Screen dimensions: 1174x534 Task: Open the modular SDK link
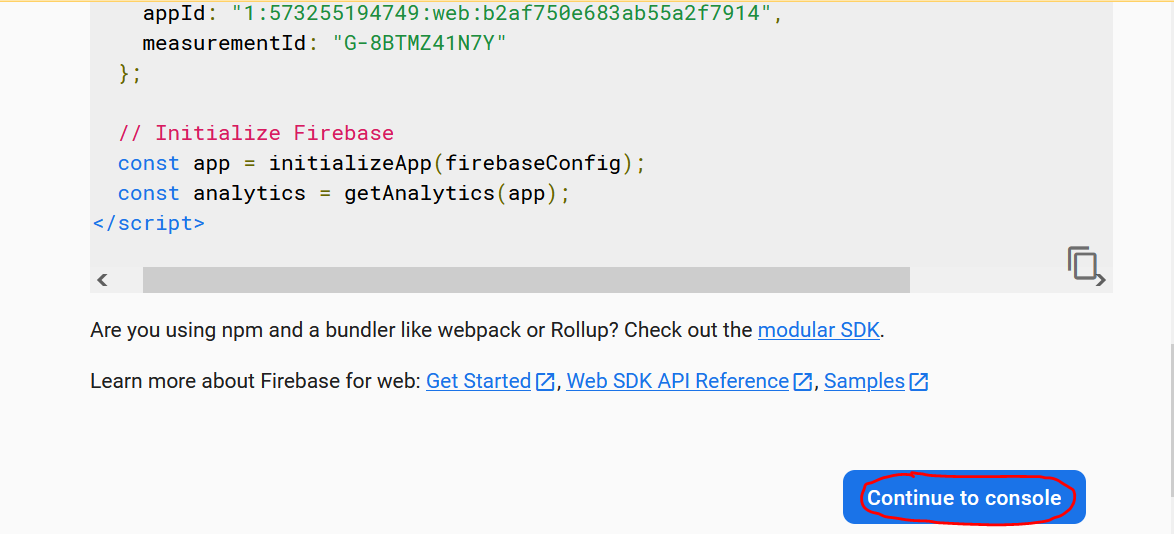click(819, 330)
